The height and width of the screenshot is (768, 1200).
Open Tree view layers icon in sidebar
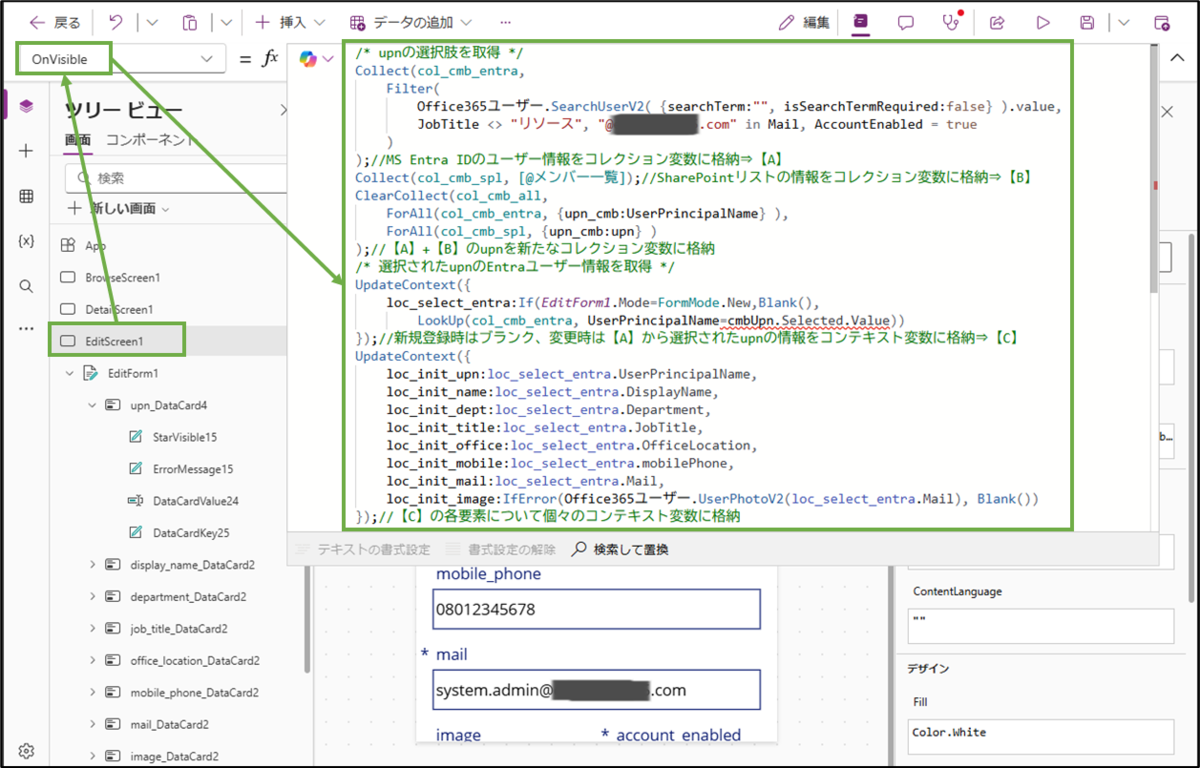[26, 107]
